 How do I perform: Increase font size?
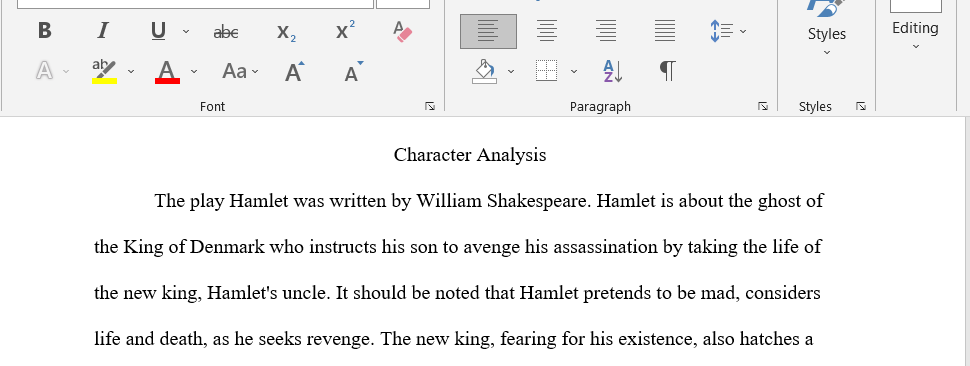coord(295,72)
